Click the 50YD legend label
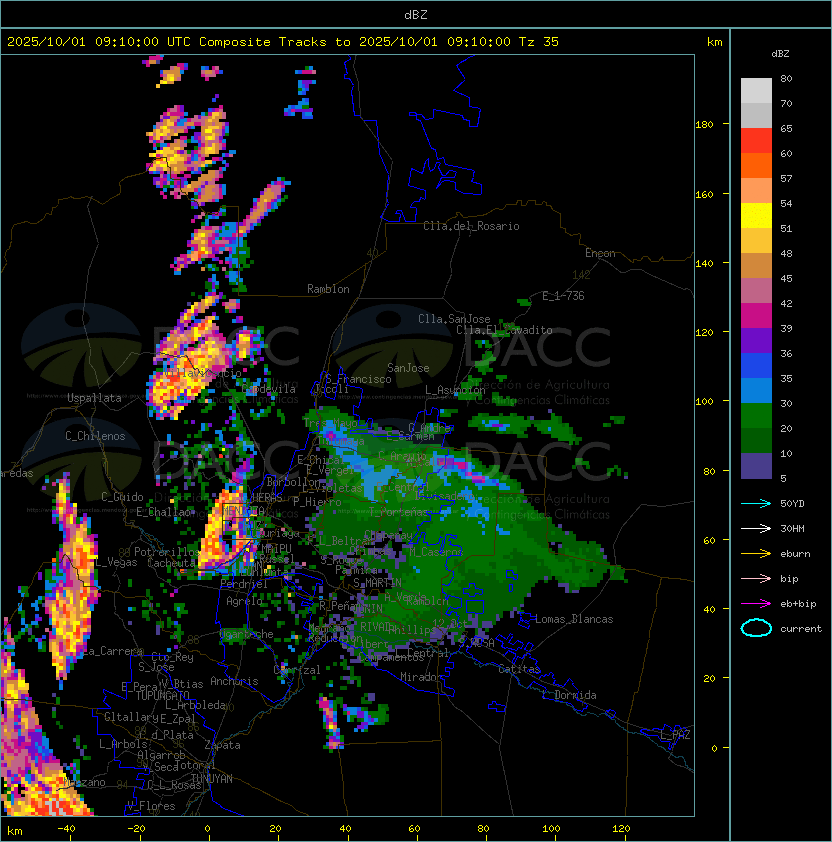 792,504
